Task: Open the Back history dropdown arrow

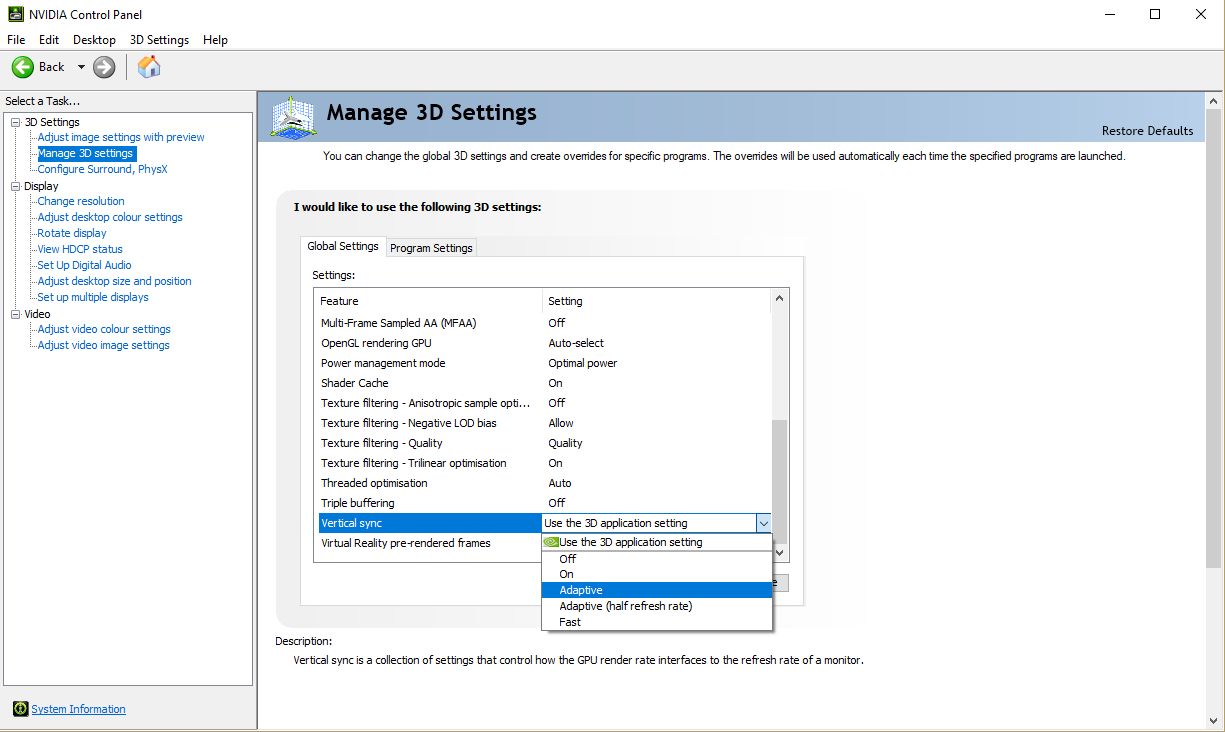Action: pos(81,67)
